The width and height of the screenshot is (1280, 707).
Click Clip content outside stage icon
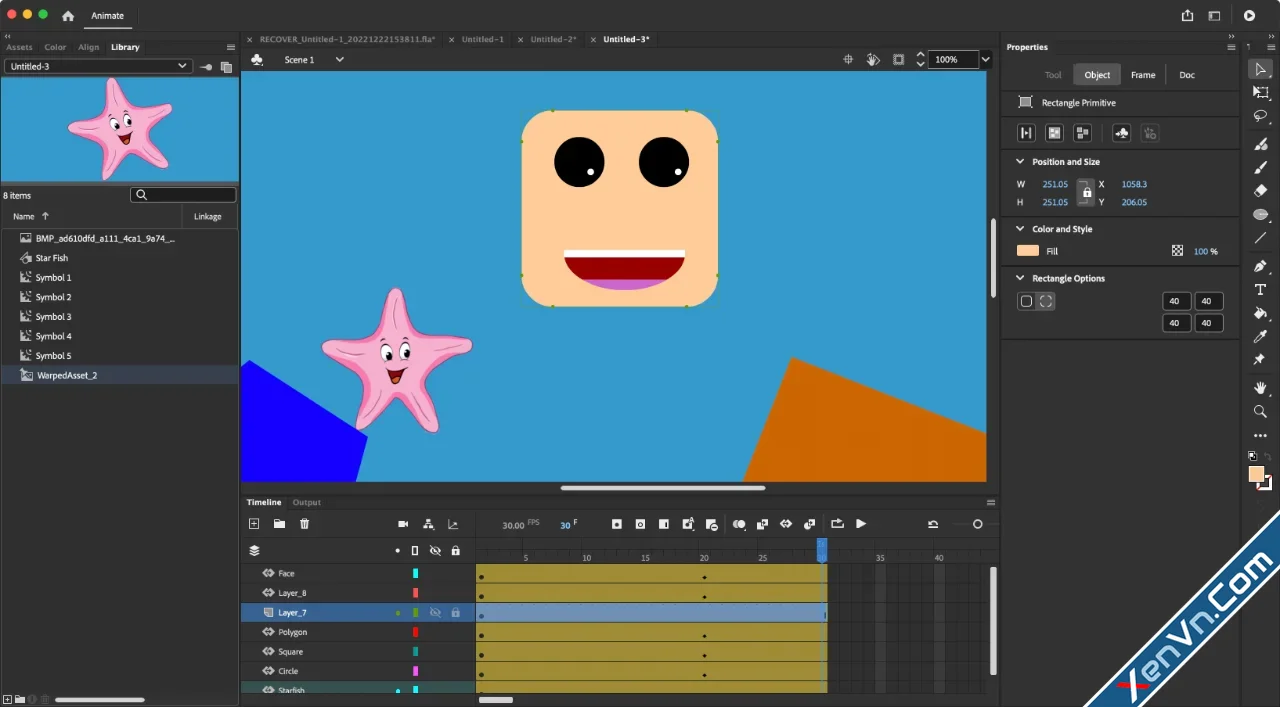(x=898, y=60)
